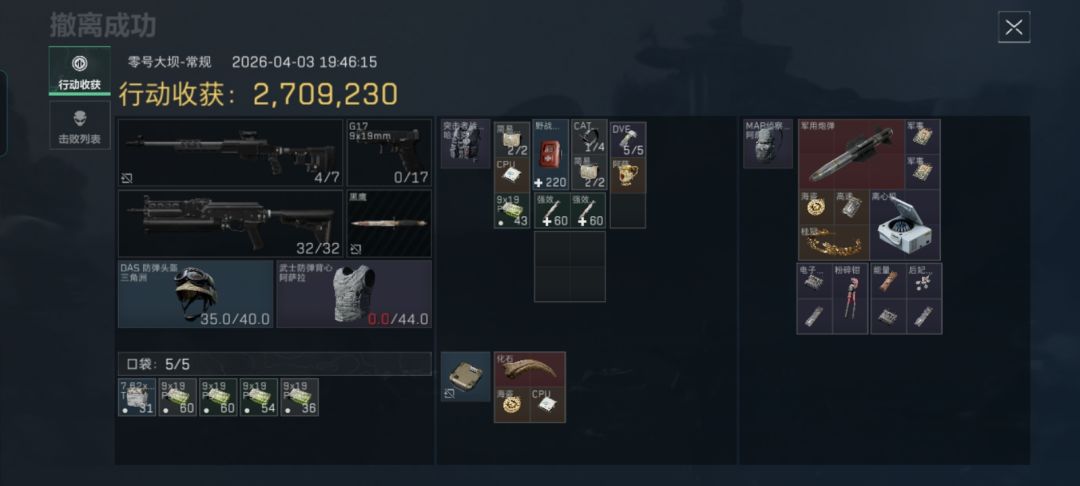Select the G17 9x19mm pistol slot

[389, 153]
